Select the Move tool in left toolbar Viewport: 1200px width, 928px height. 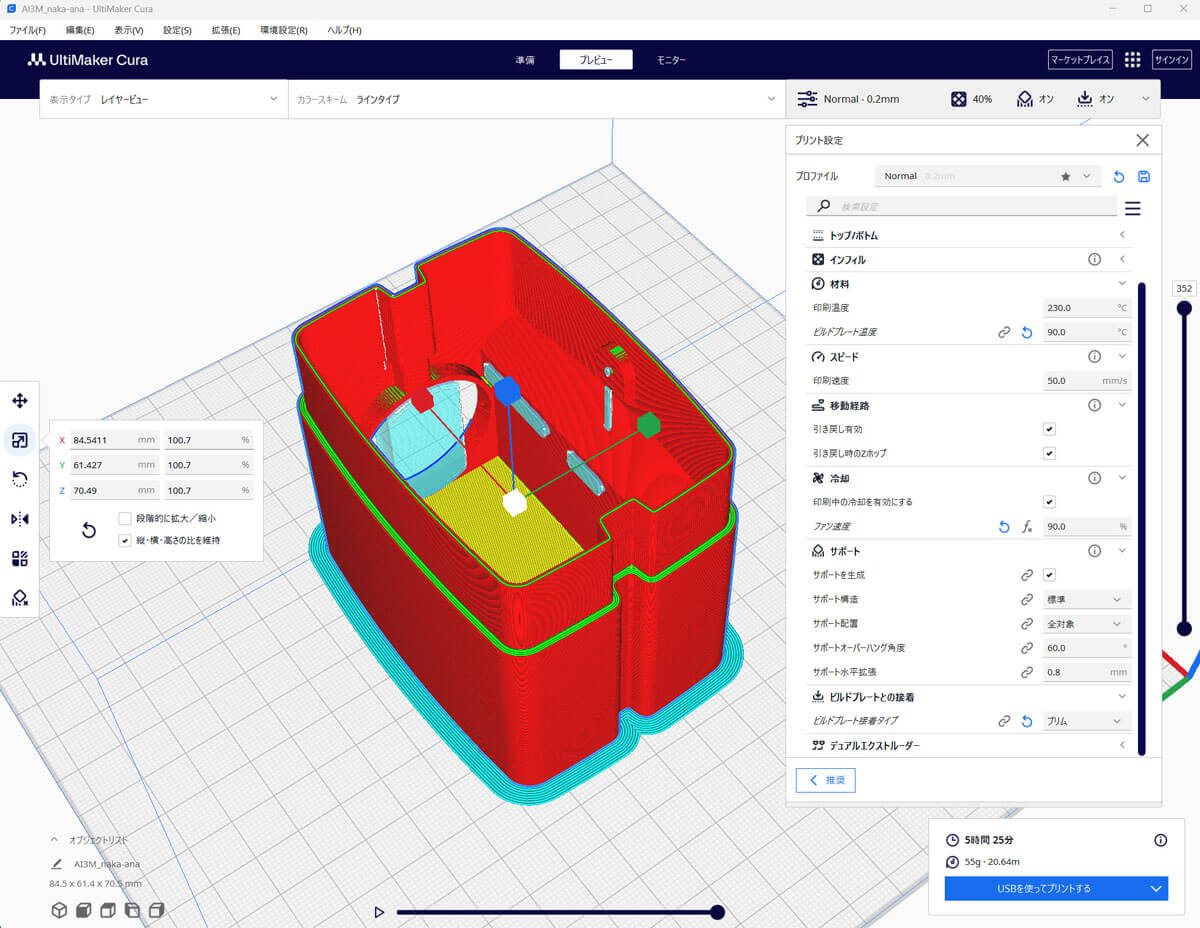(x=19, y=401)
